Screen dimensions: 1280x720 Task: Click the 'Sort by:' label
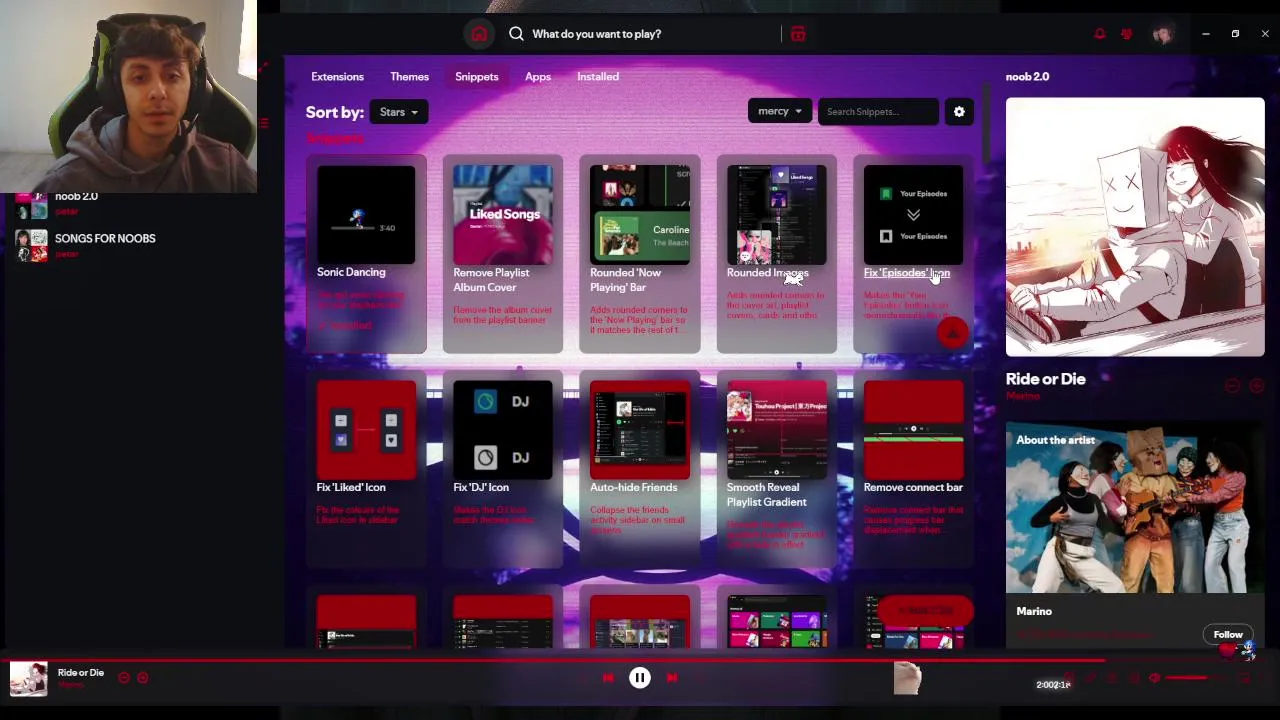click(335, 112)
